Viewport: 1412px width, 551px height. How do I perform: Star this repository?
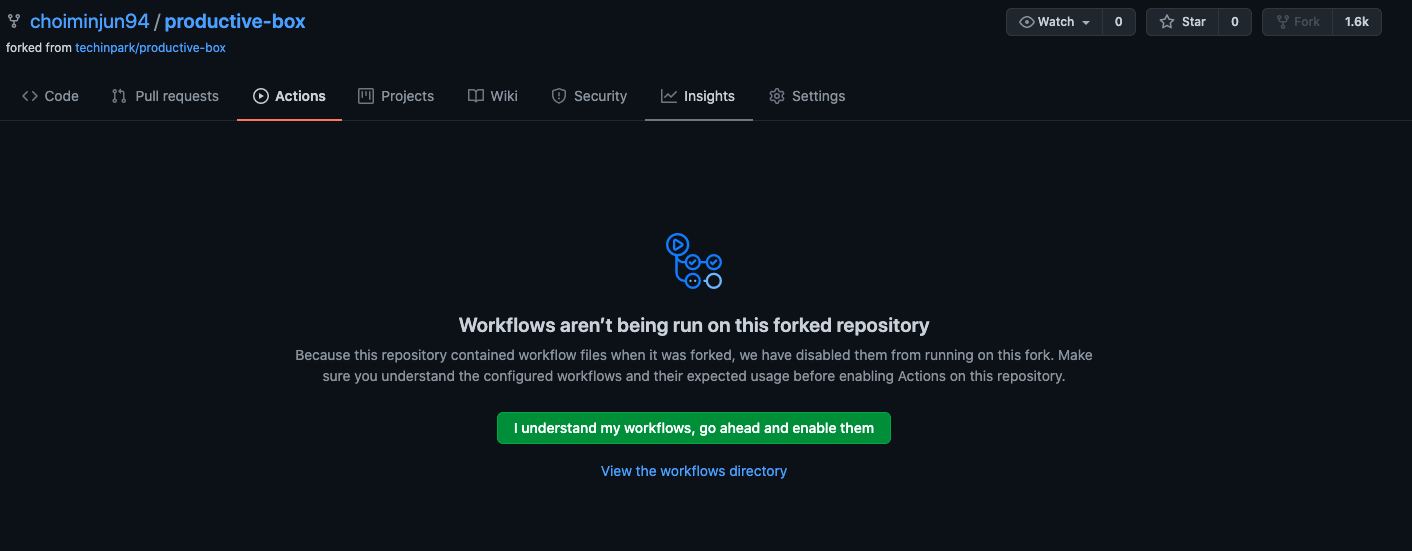[x=1182, y=22]
